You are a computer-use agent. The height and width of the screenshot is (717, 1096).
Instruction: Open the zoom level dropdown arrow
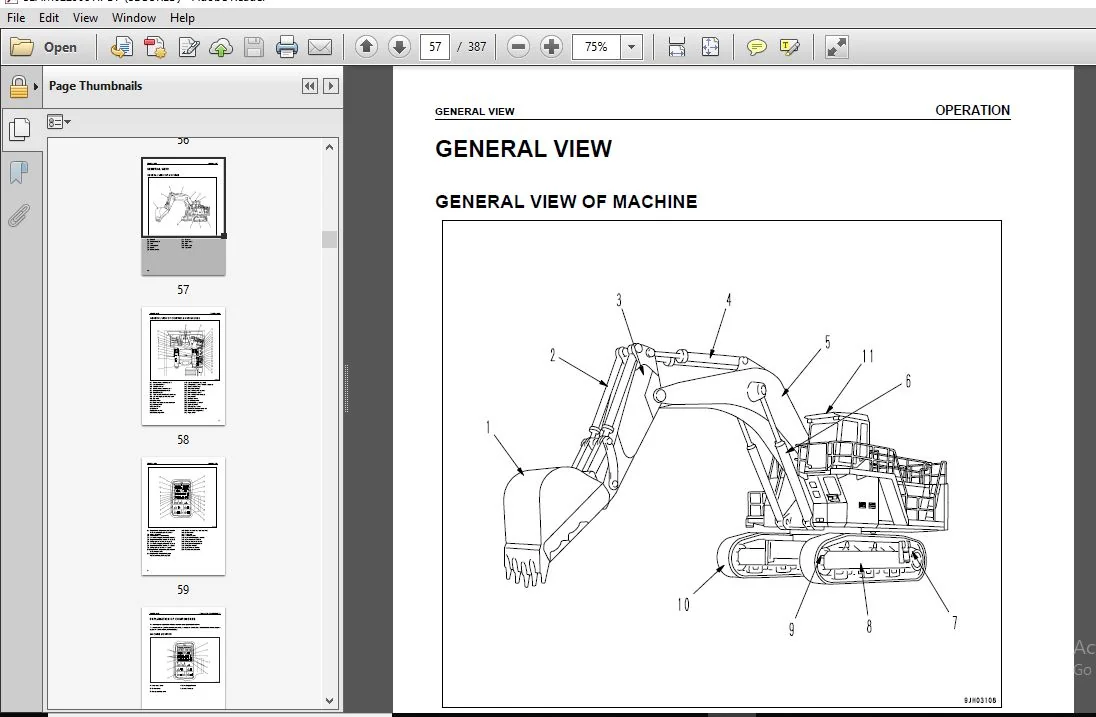pyautogui.click(x=632, y=47)
